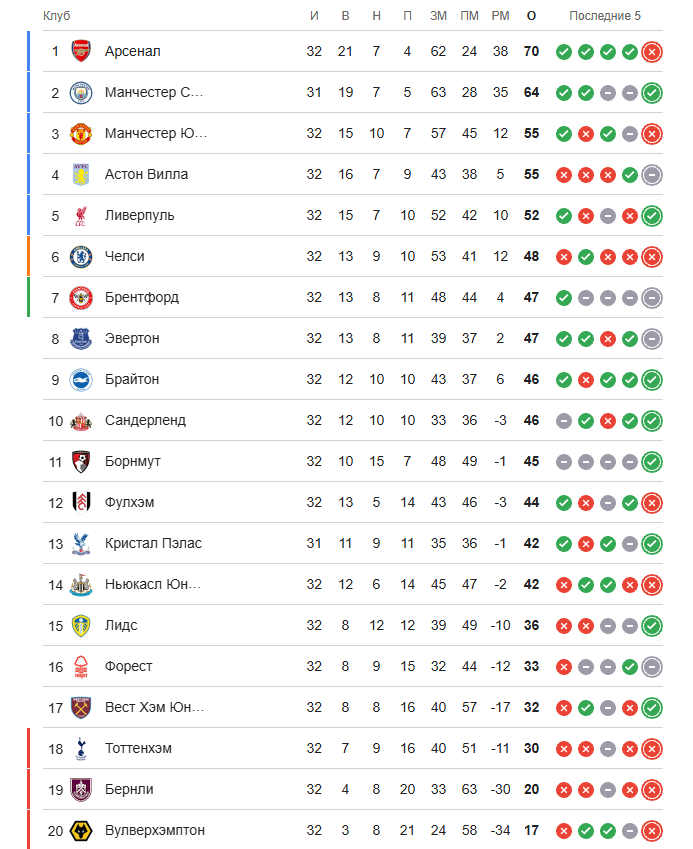The height and width of the screenshot is (849, 693).
Task: Click the Клуб column header
Action: pyautogui.click(x=57, y=16)
